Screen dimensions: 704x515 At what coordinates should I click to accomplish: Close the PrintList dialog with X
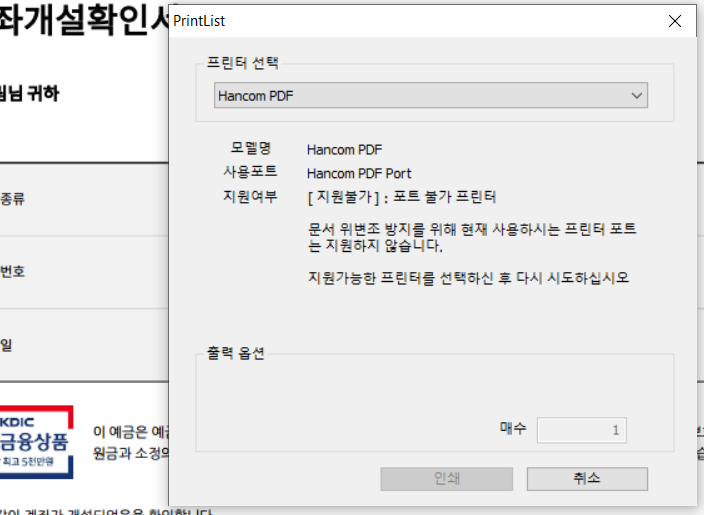pos(675,21)
